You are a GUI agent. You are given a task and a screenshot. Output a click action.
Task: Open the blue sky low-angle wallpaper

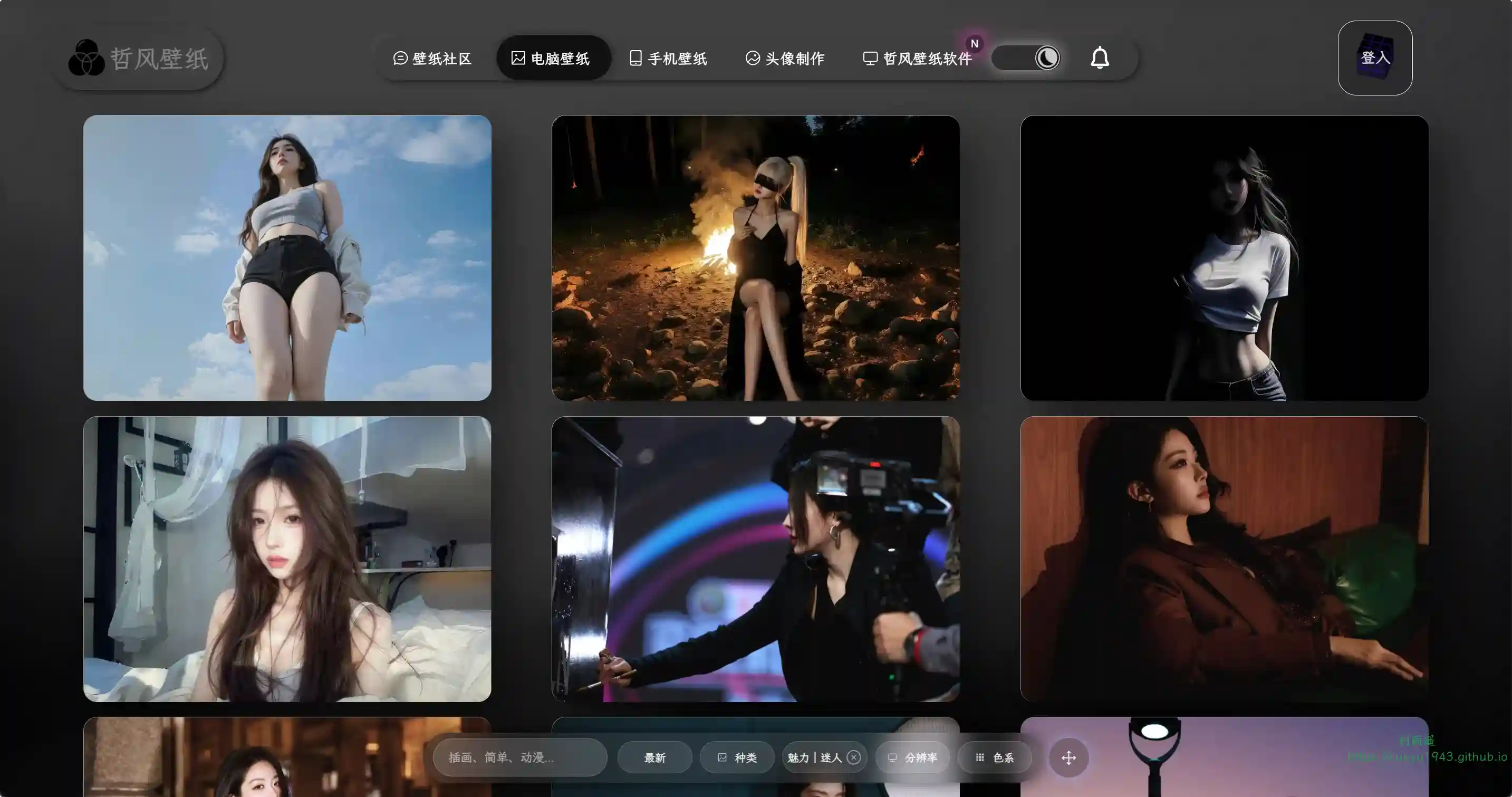[x=287, y=257]
